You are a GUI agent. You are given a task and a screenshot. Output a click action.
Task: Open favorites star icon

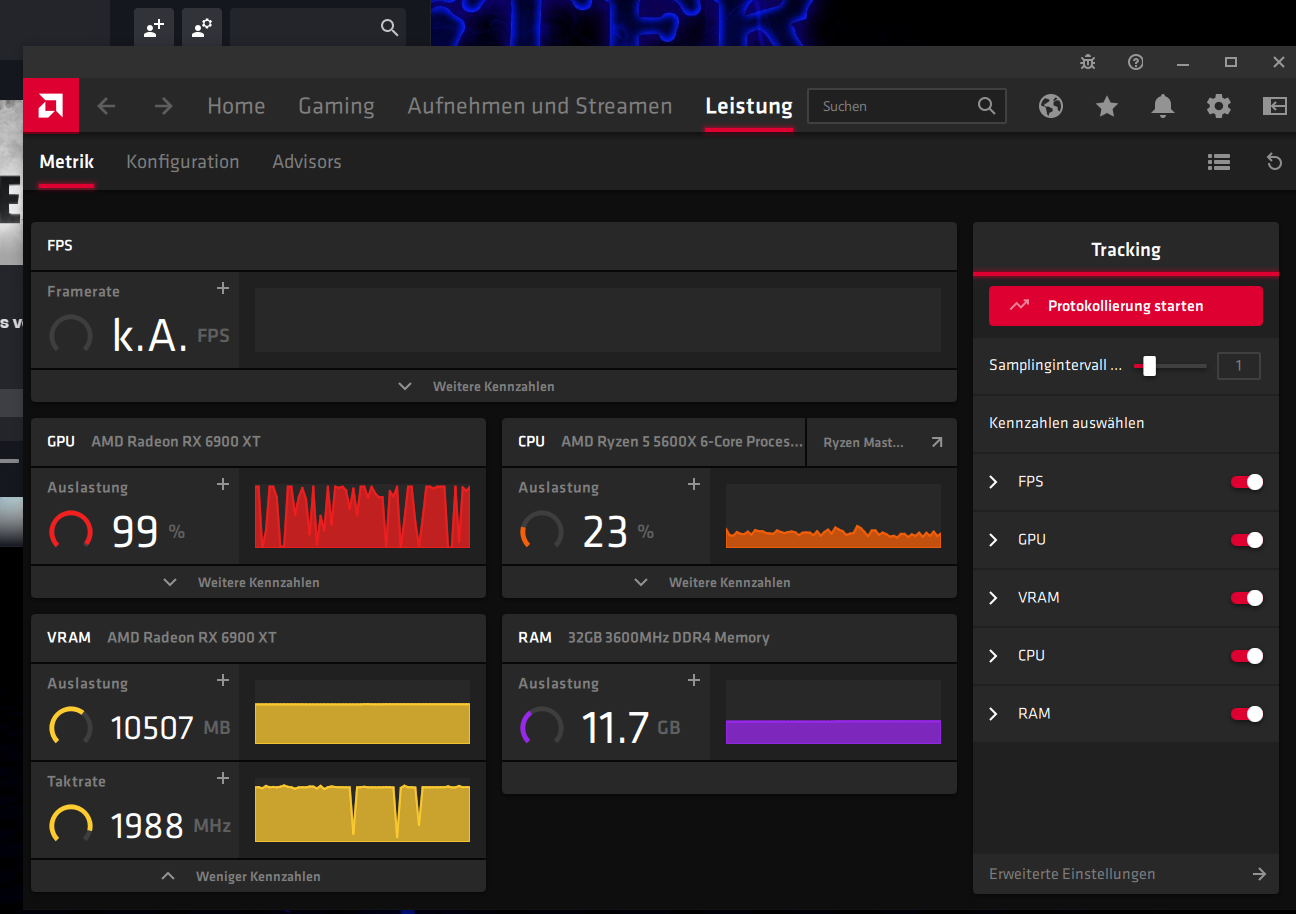tap(1106, 106)
